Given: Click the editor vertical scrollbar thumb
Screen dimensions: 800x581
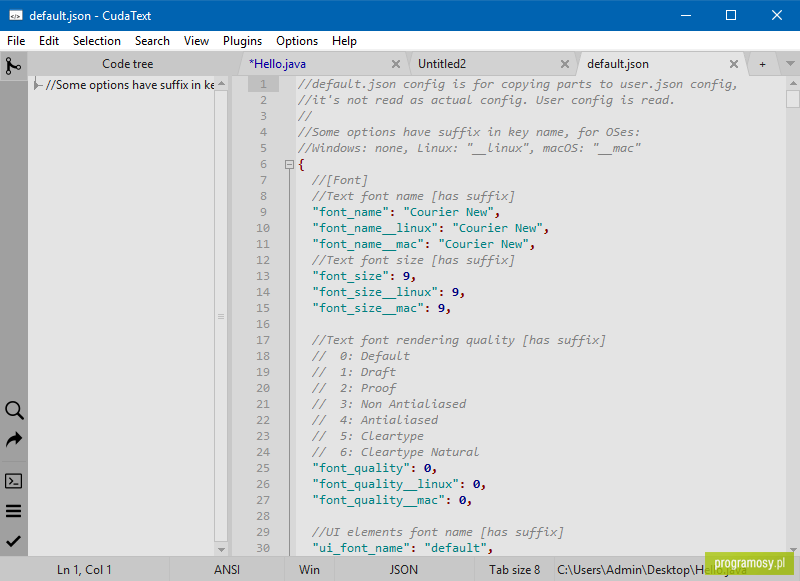Looking at the screenshot, I should coord(793,99).
